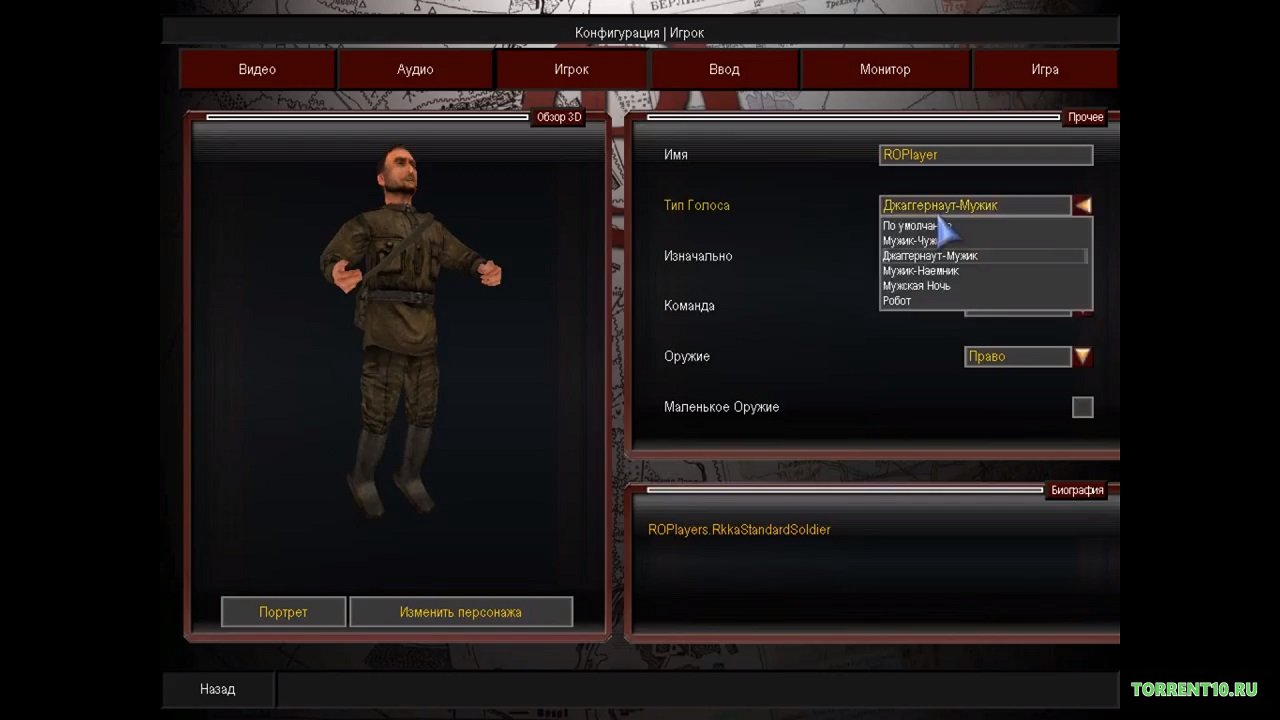Open the Игра settings tab
The image size is (1280, 720).
(x=1045, y=70)
